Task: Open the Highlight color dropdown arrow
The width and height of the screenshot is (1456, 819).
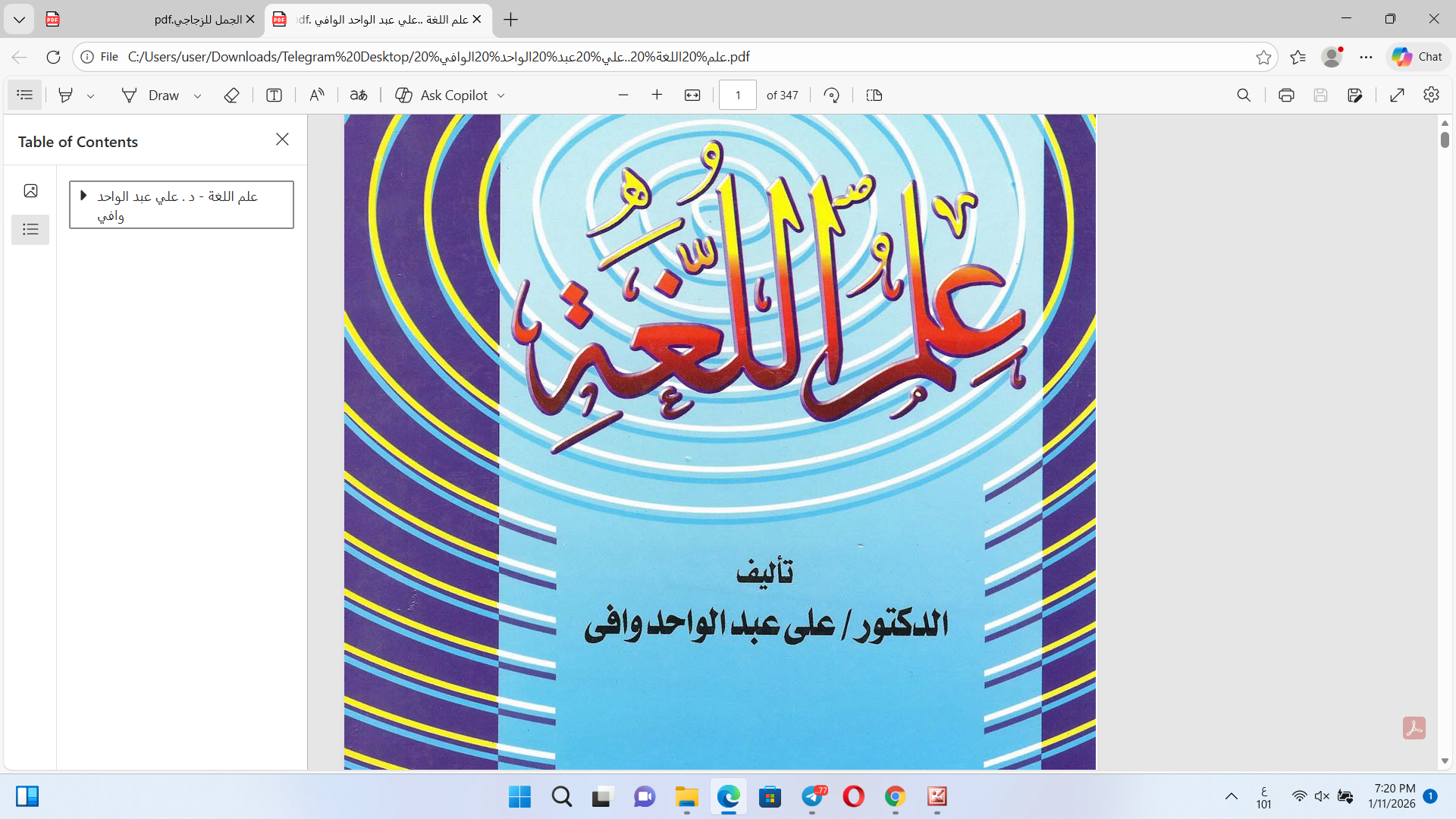Action: click(90, 96)
